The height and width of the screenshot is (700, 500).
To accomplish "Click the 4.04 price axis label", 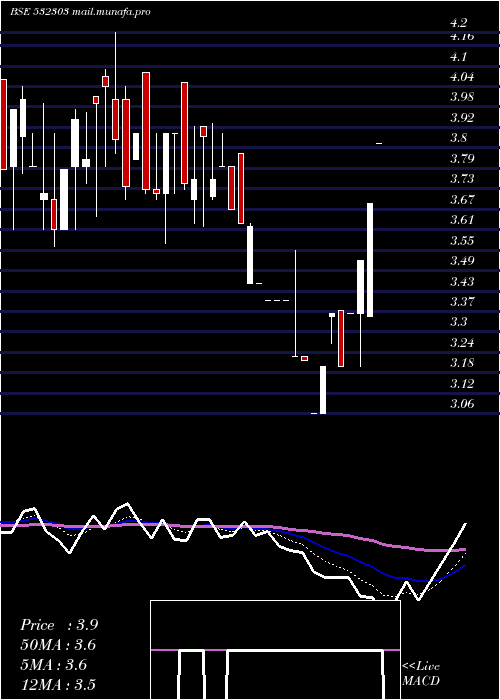I will [x=462, y=77].
